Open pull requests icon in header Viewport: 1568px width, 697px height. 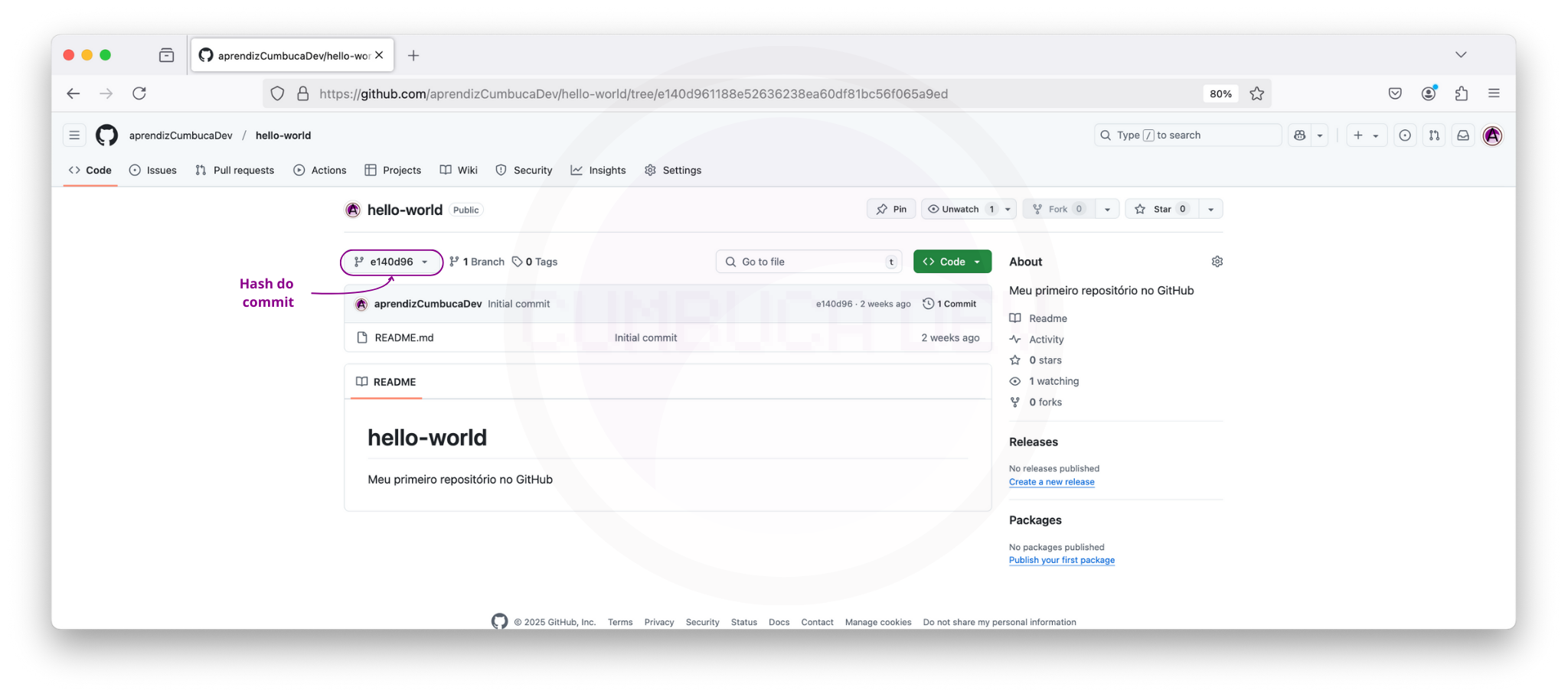tap(1434, 135)
